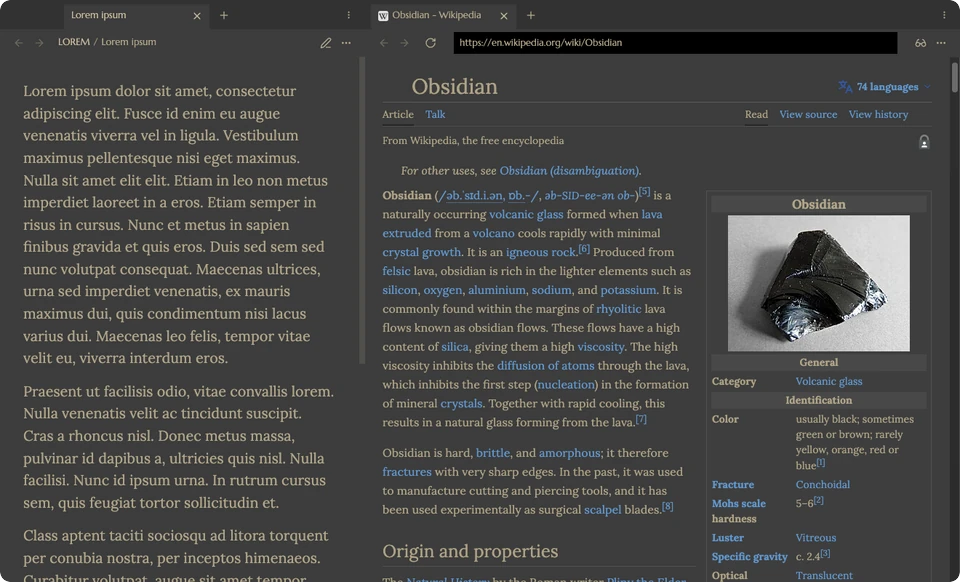Click the translate languages icon
Screen dimensions: 960x582
pyautogui.click(x=845, y=87)
